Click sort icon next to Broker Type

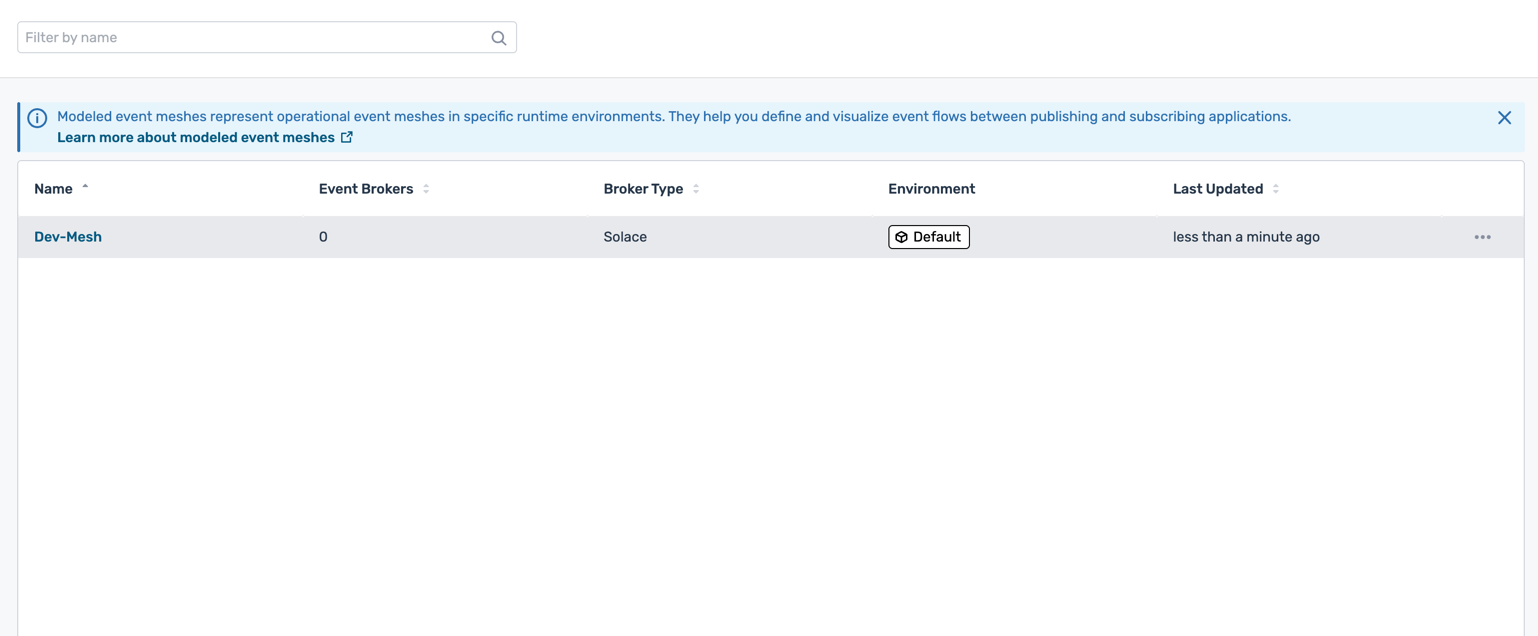(x=696, y=189)
